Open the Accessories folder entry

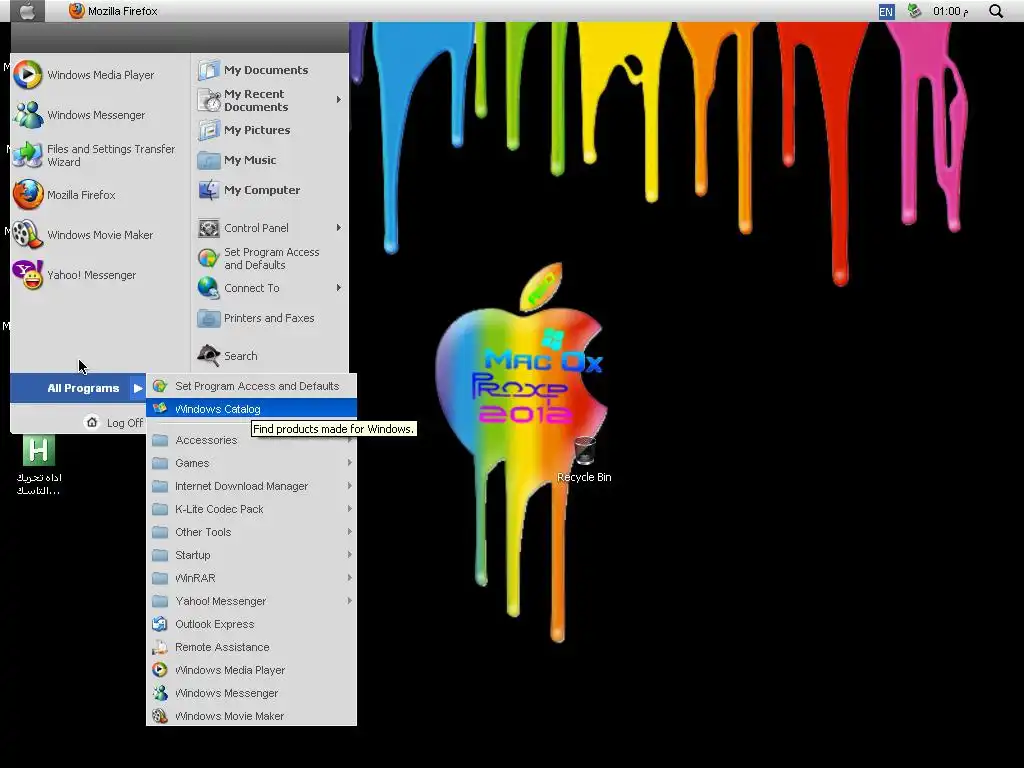point(251,440)
